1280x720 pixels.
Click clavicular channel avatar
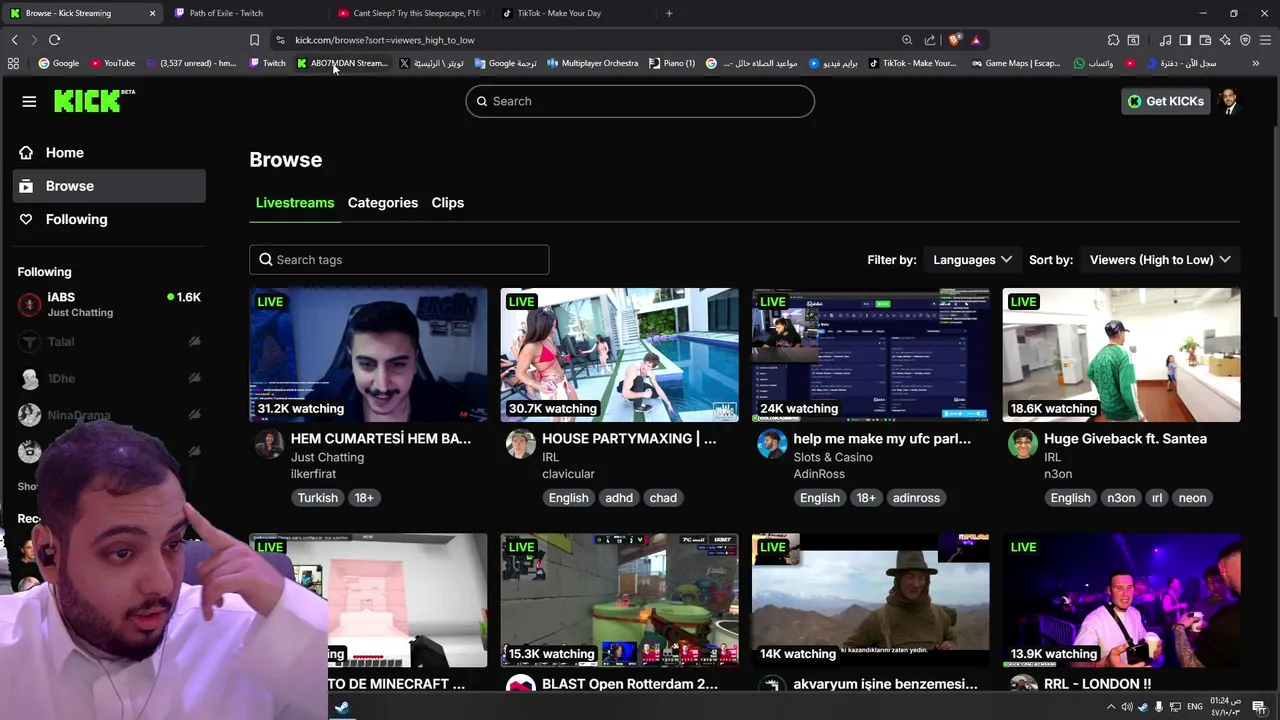coord(520,444)
